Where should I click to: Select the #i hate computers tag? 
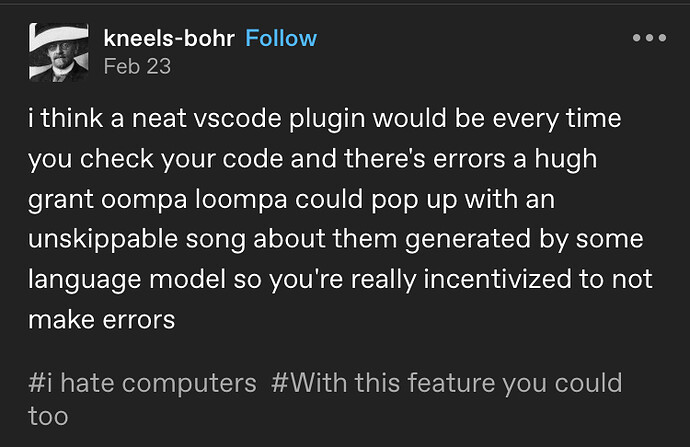click(142, 383)
